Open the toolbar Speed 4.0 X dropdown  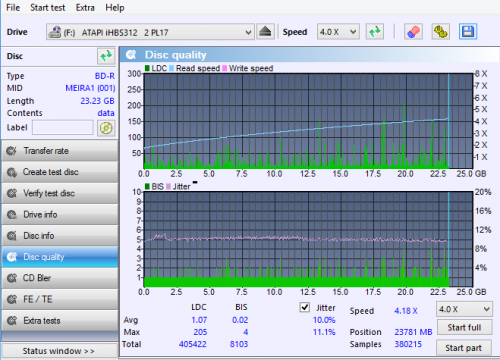(x=338, y=32)
